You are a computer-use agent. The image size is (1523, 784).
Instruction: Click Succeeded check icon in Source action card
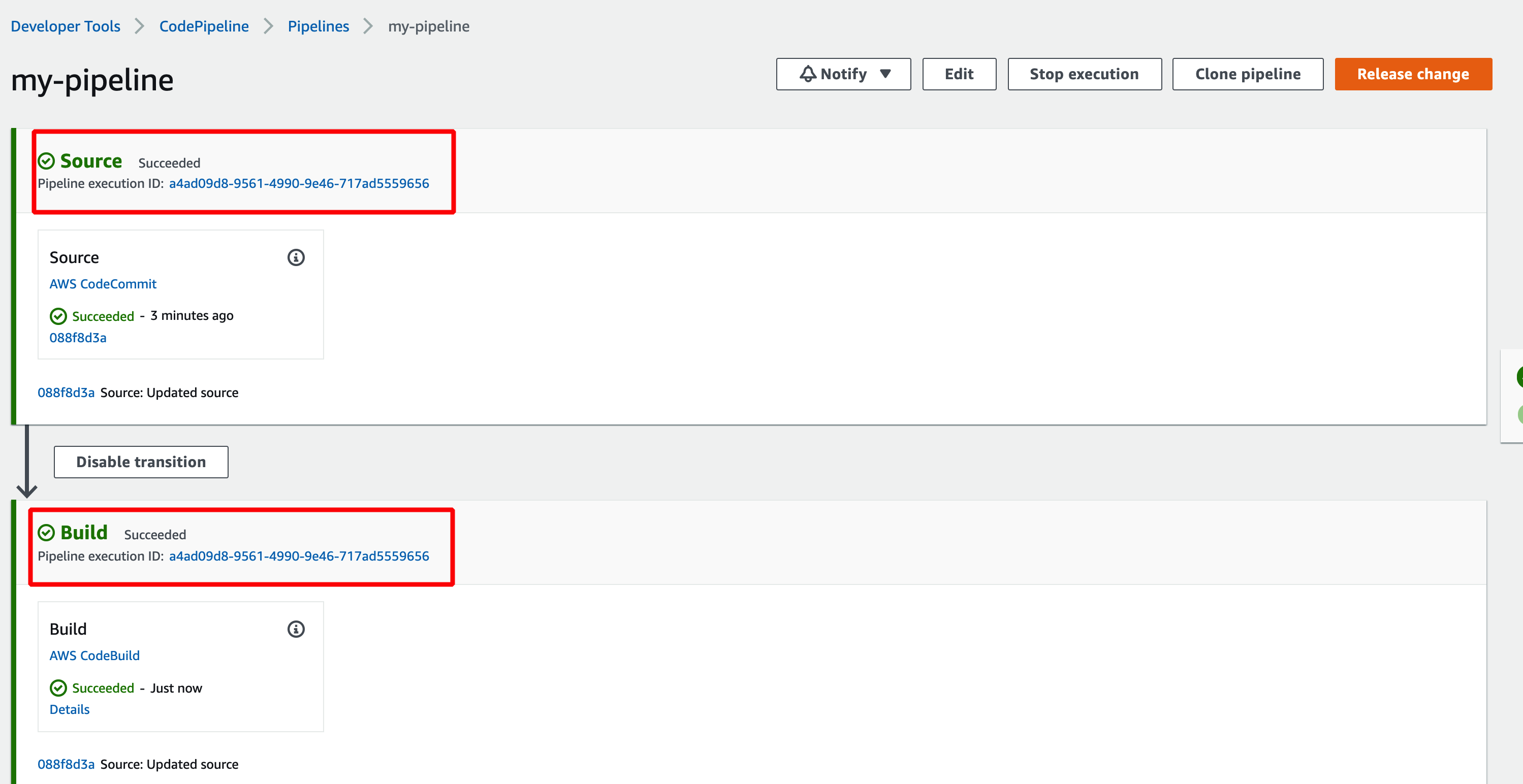coord(58,317)
